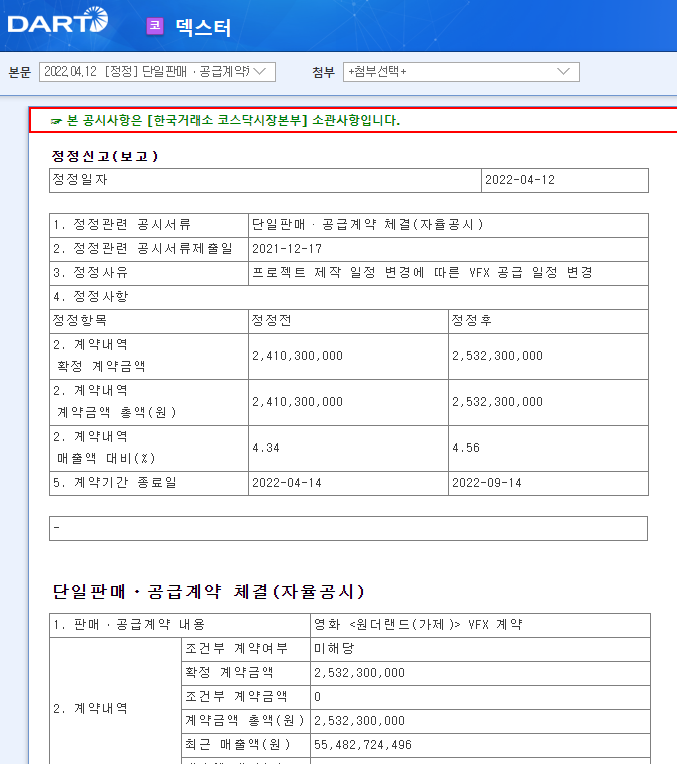Click the 1. 판매ㆍ공급계약 내용 label

click(x=129, y=625)
